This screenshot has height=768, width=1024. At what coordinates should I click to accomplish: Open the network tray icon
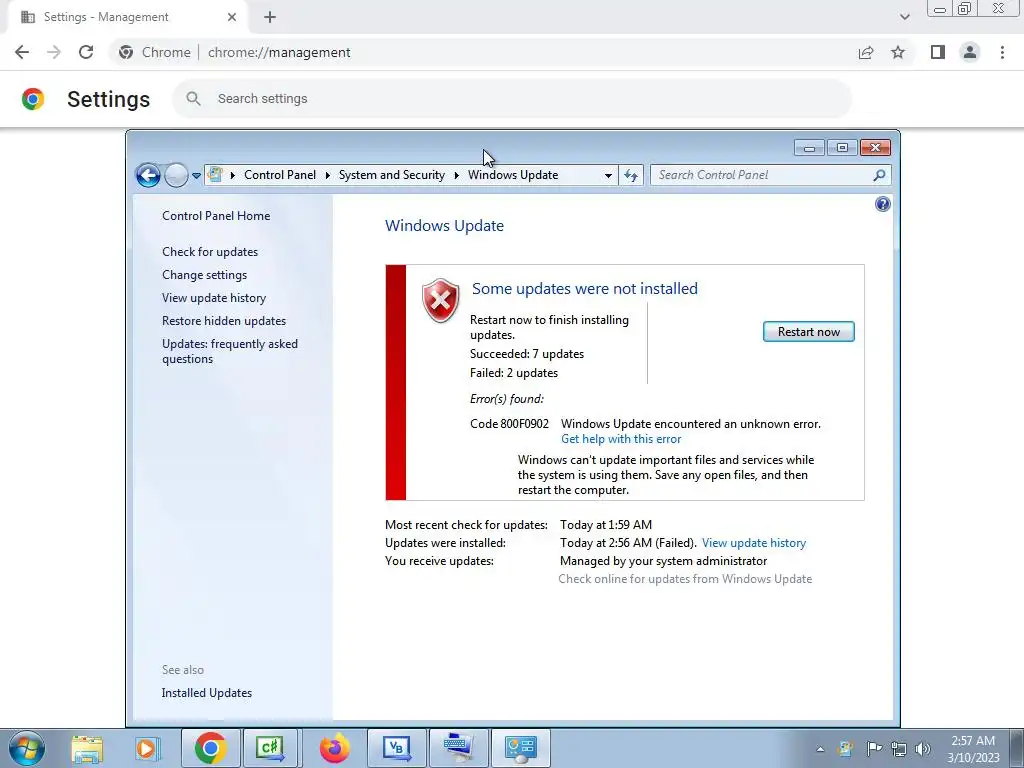click(899, 749)
